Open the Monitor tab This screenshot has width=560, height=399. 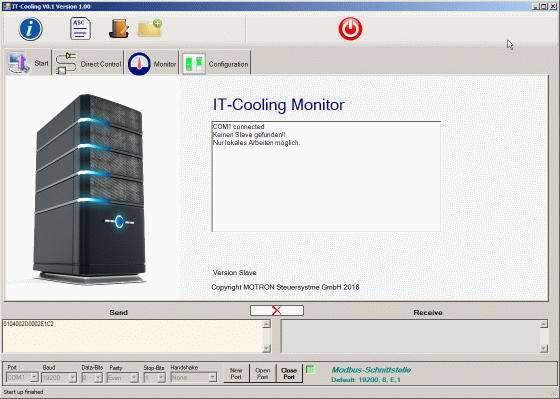pyautogui.click(x=152, y=64)
